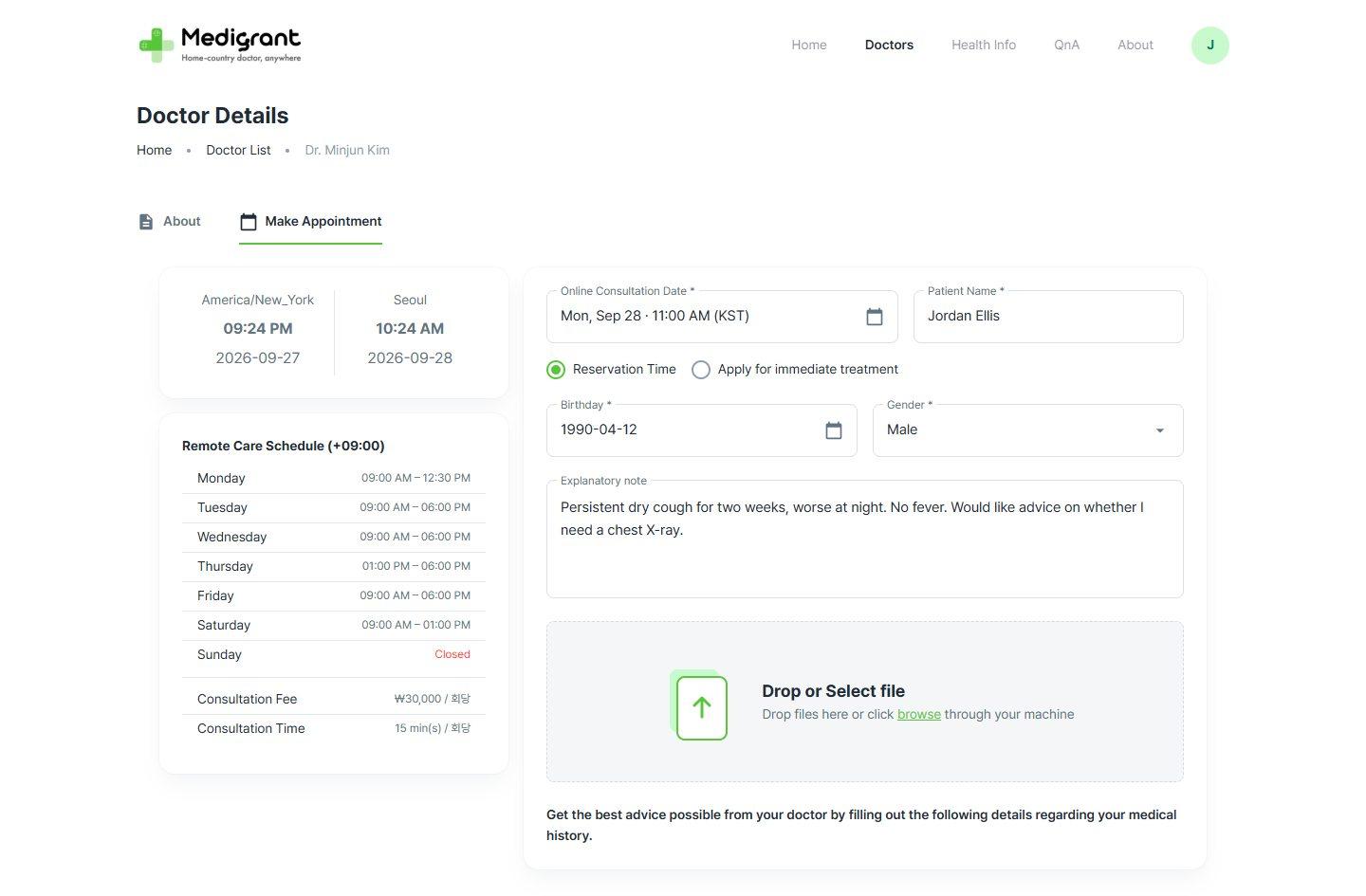
Task: Open the Gender select showing Male
Action: point(1027,430)
